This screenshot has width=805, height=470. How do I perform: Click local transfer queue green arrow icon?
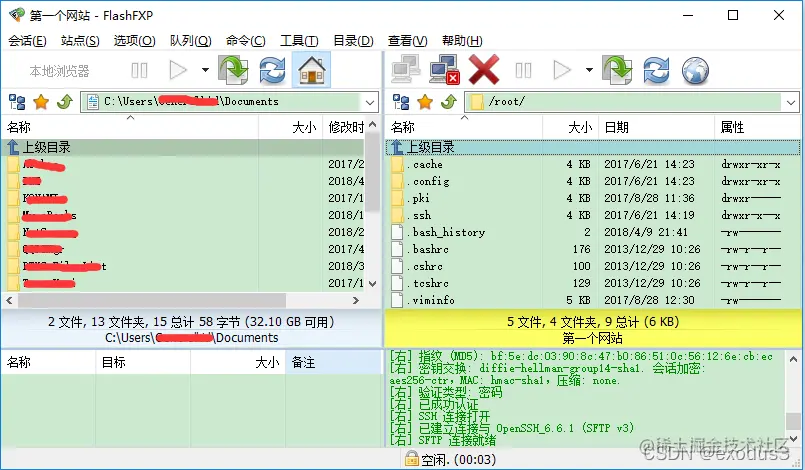(x=234, y=70)
